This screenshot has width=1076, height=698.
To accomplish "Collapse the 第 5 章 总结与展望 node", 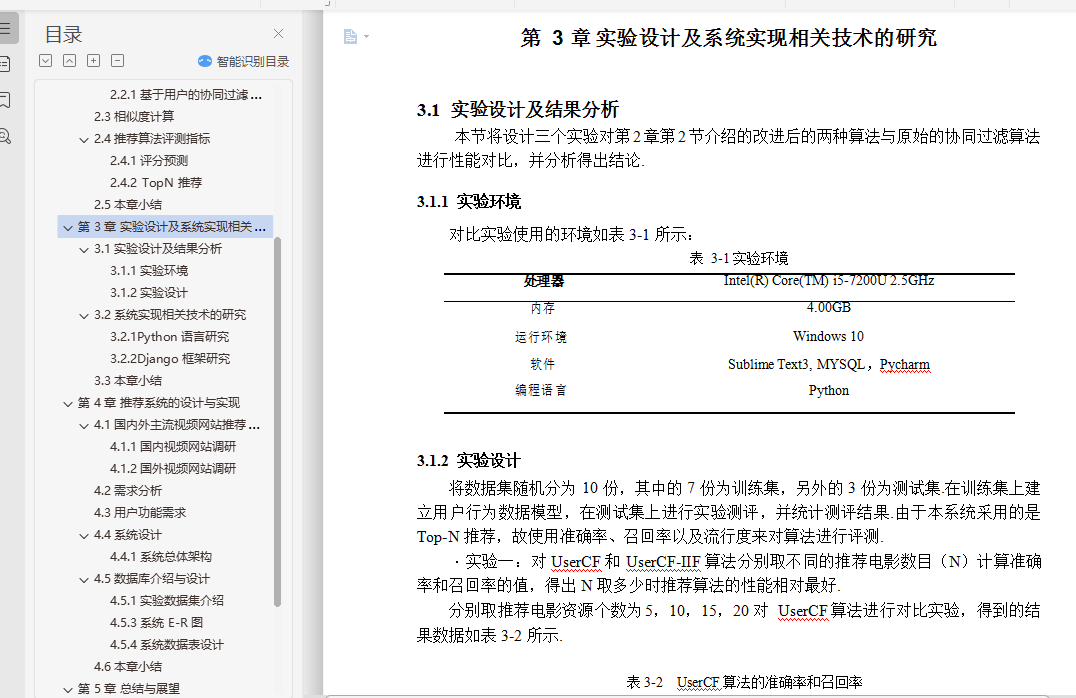I will [68, 689].
